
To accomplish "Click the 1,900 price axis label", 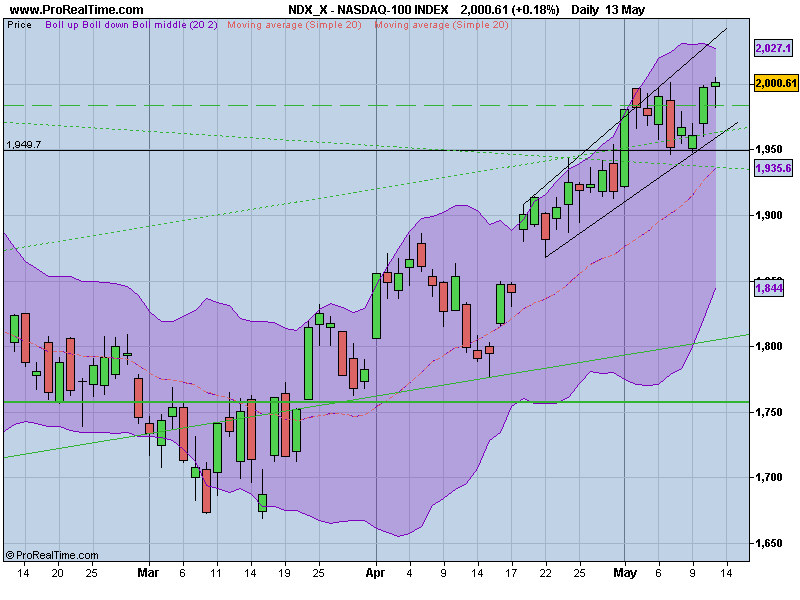I will coord(769,215).
